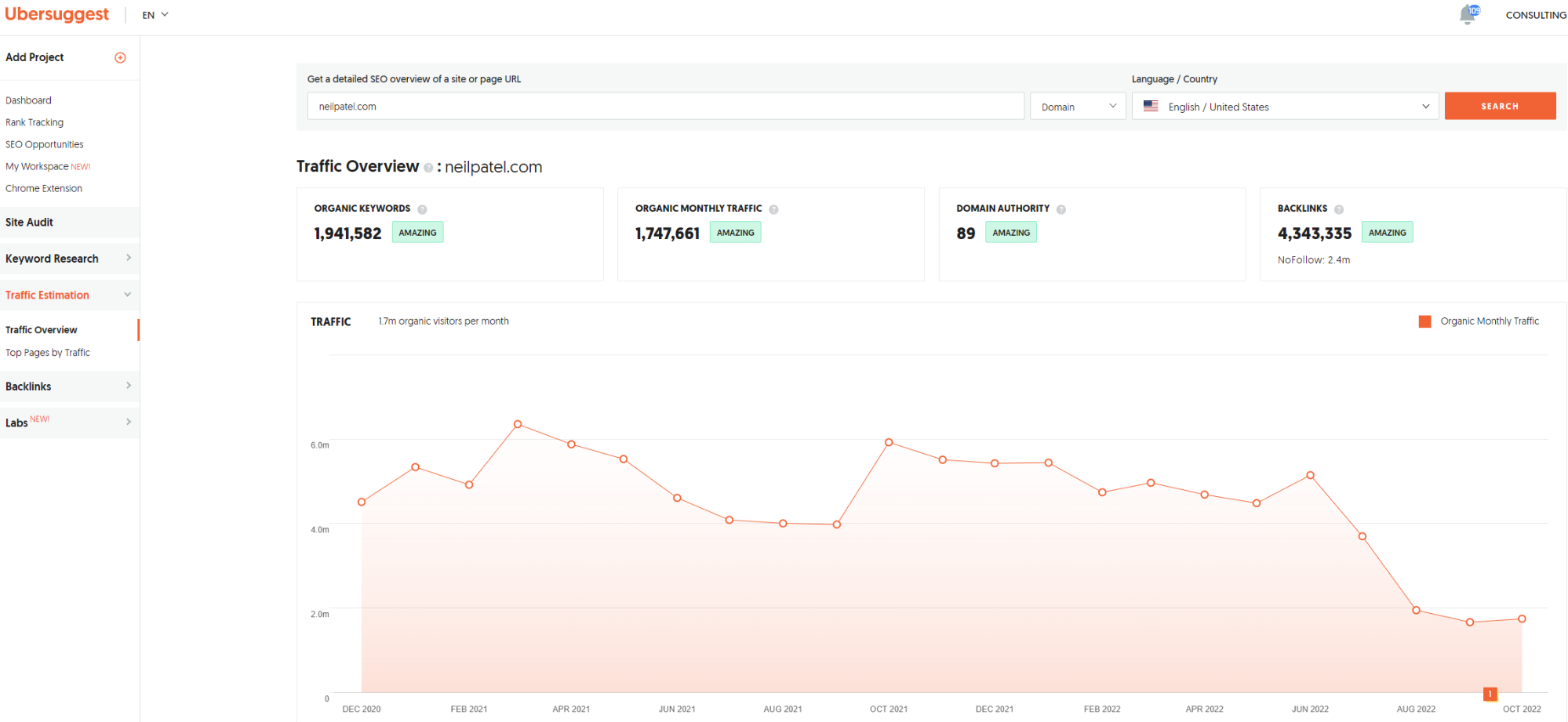Collapse the Traffic Estimation section
This screenshot has width=1568, height=722.
coord(70,295)
